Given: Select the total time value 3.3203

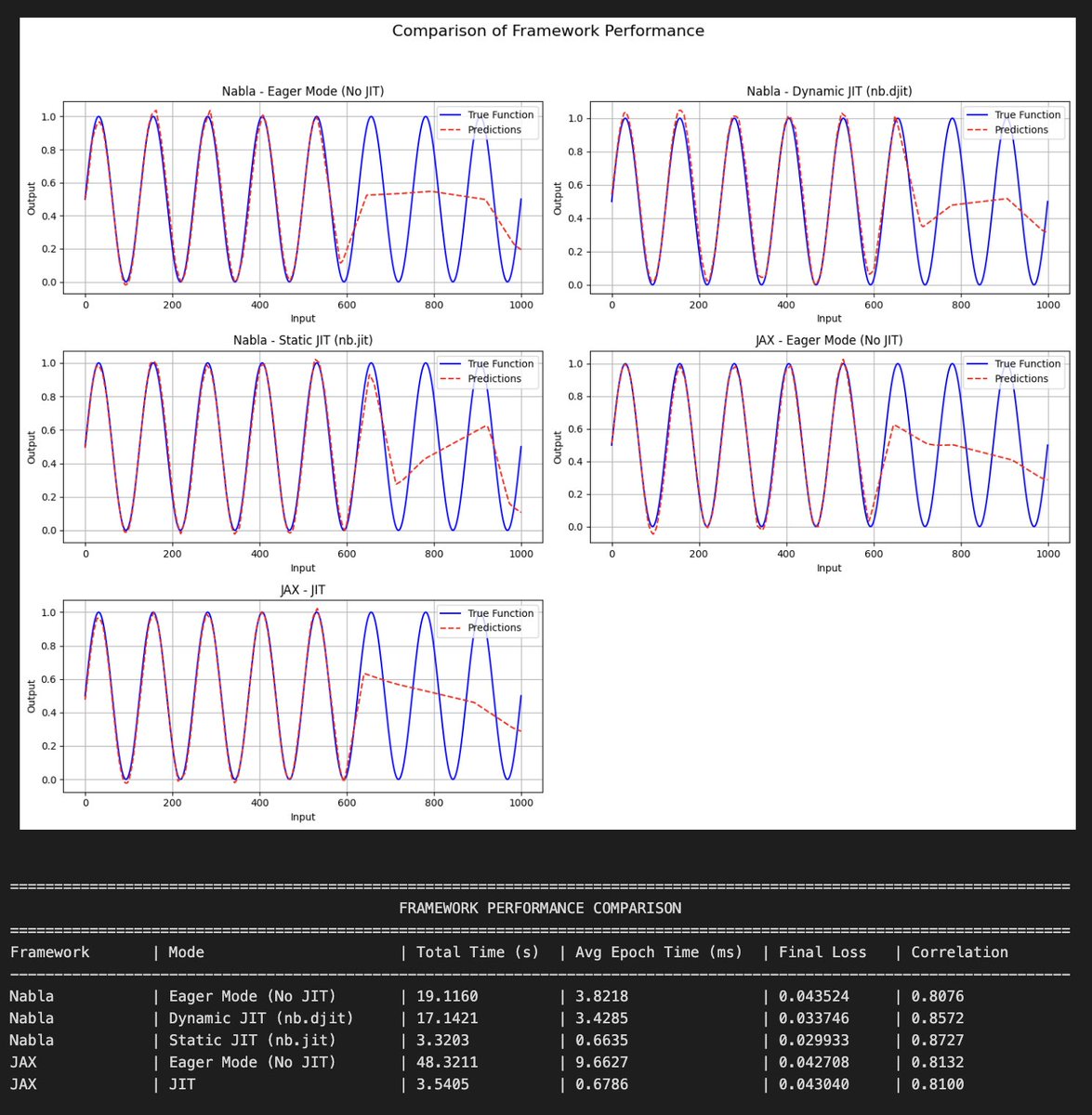Looking at the screenshot, I should pos(442,1041).
